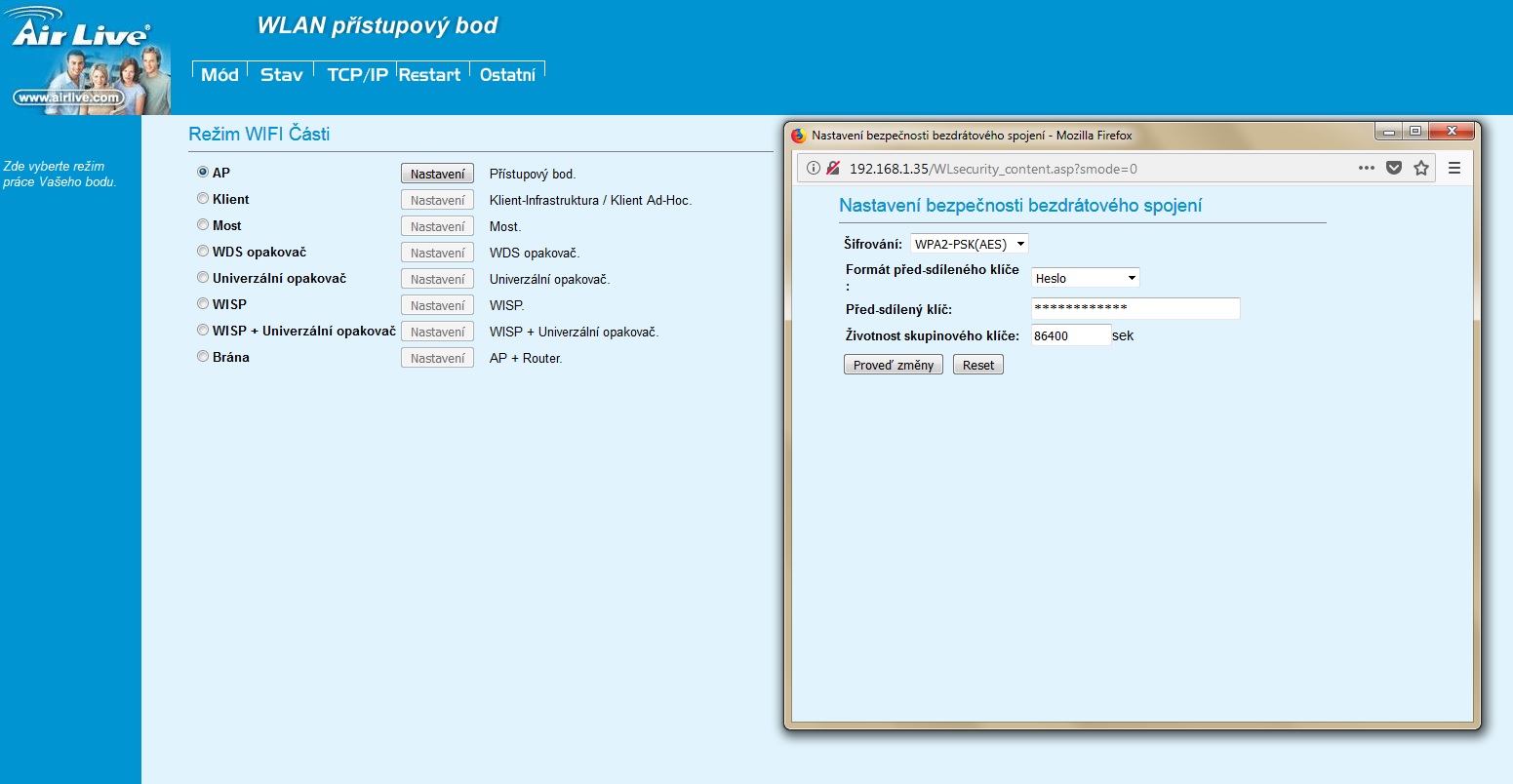
Task: Click the AirLive logo image
Action: click(86, 59)
